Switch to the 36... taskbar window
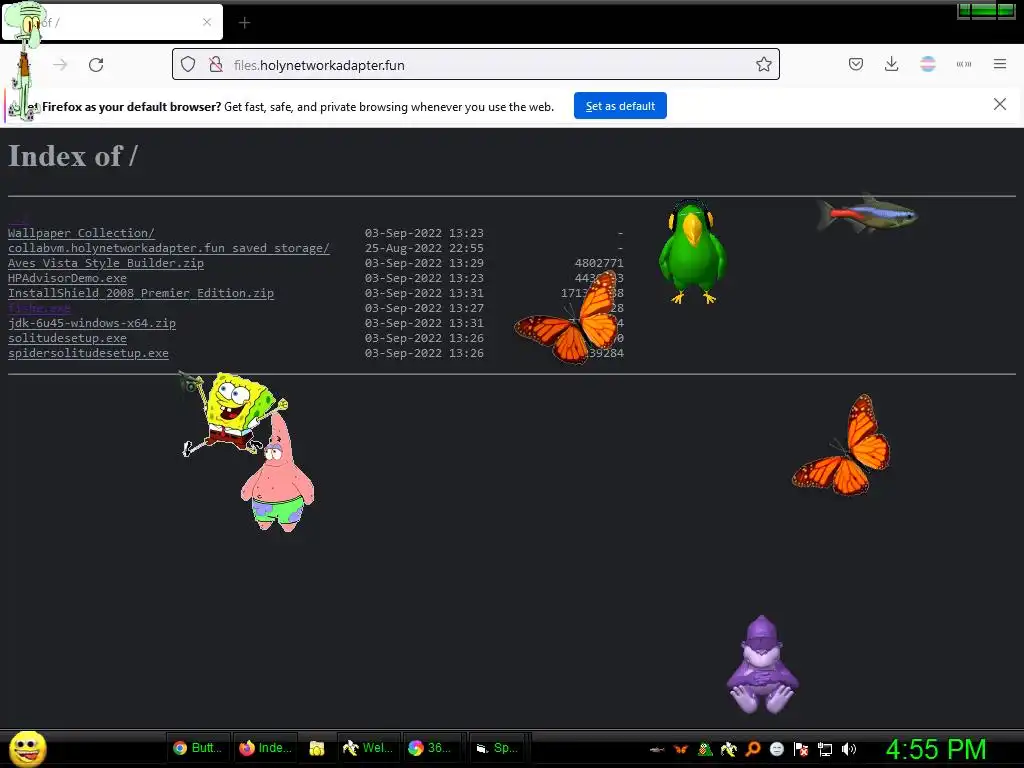1024x768 pixels. [x=431, y=748]
